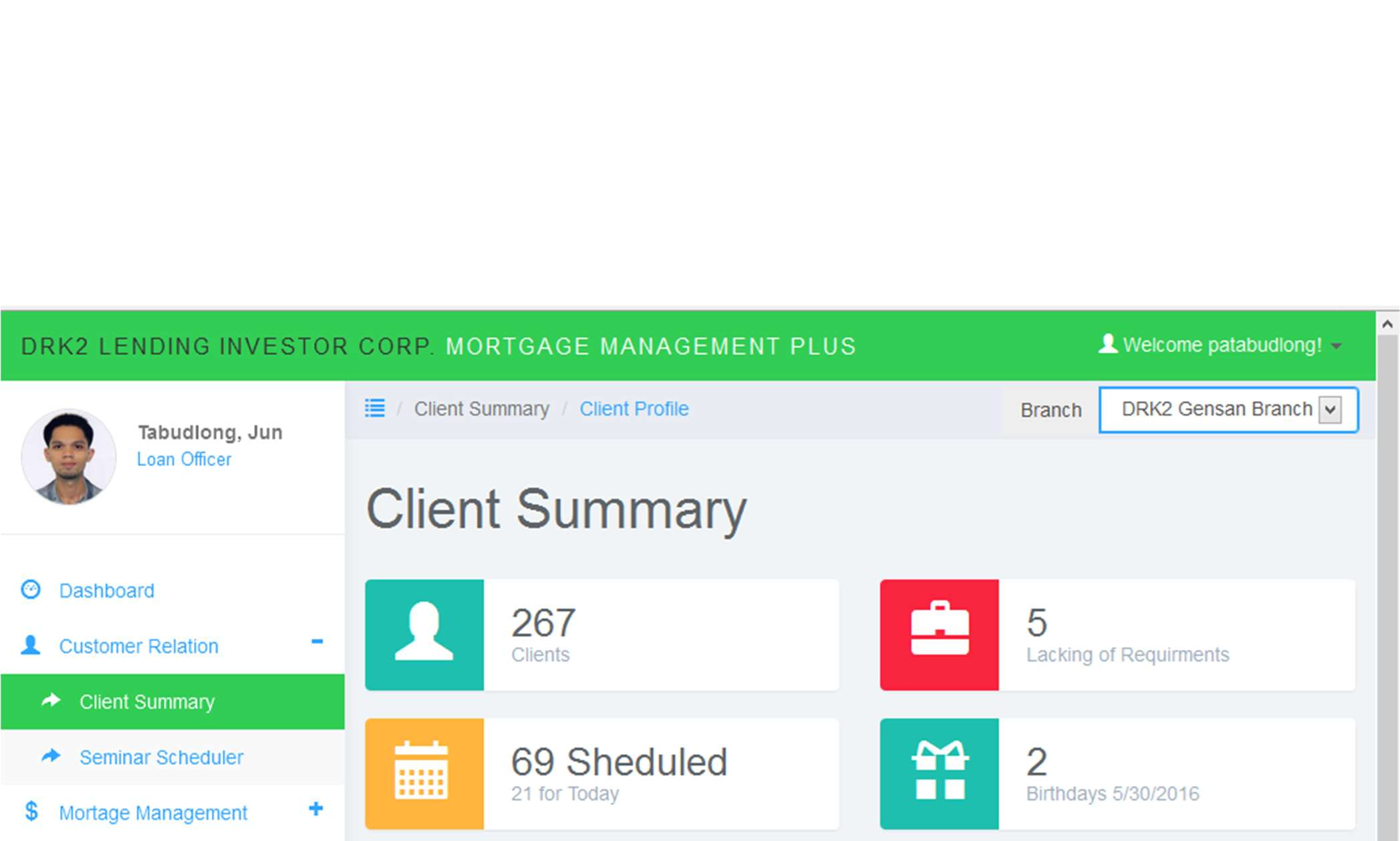Click the vertical scrollbar track
Viewport: 1400px width, 841px height.
tap(1387, 588)
